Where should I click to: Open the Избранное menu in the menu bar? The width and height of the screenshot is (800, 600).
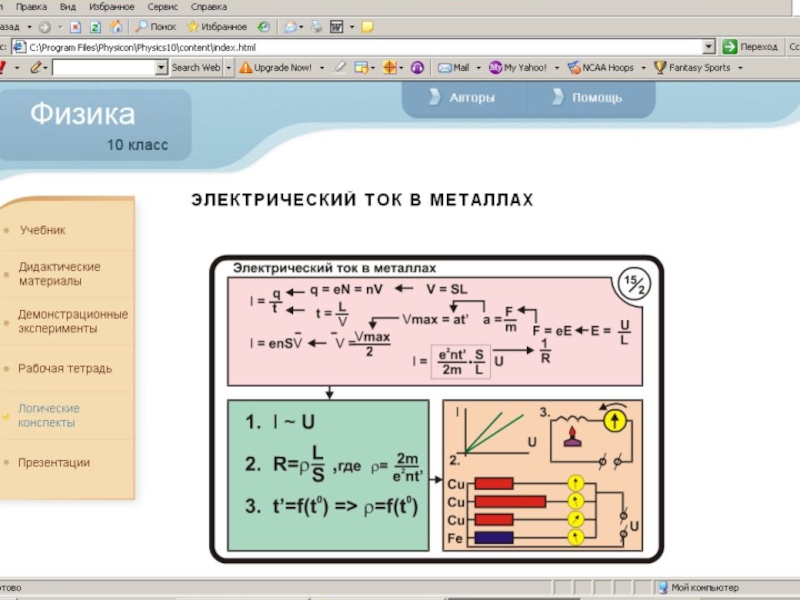pyautogui.click(x=112, y=7)
